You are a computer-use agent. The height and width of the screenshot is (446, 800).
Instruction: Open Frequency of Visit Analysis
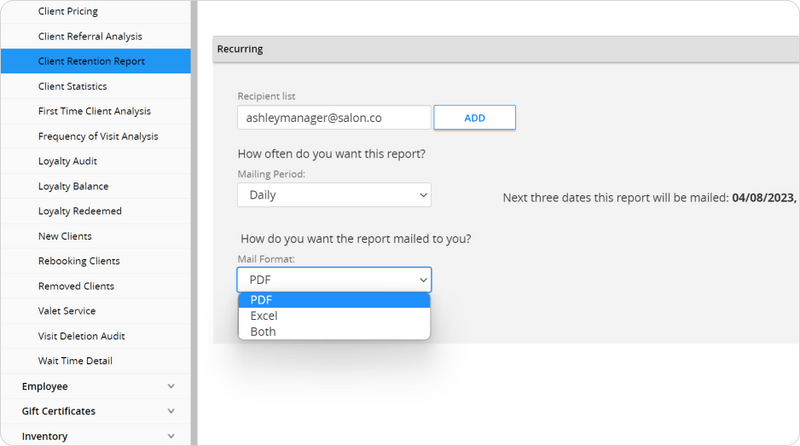click(98, 136)
